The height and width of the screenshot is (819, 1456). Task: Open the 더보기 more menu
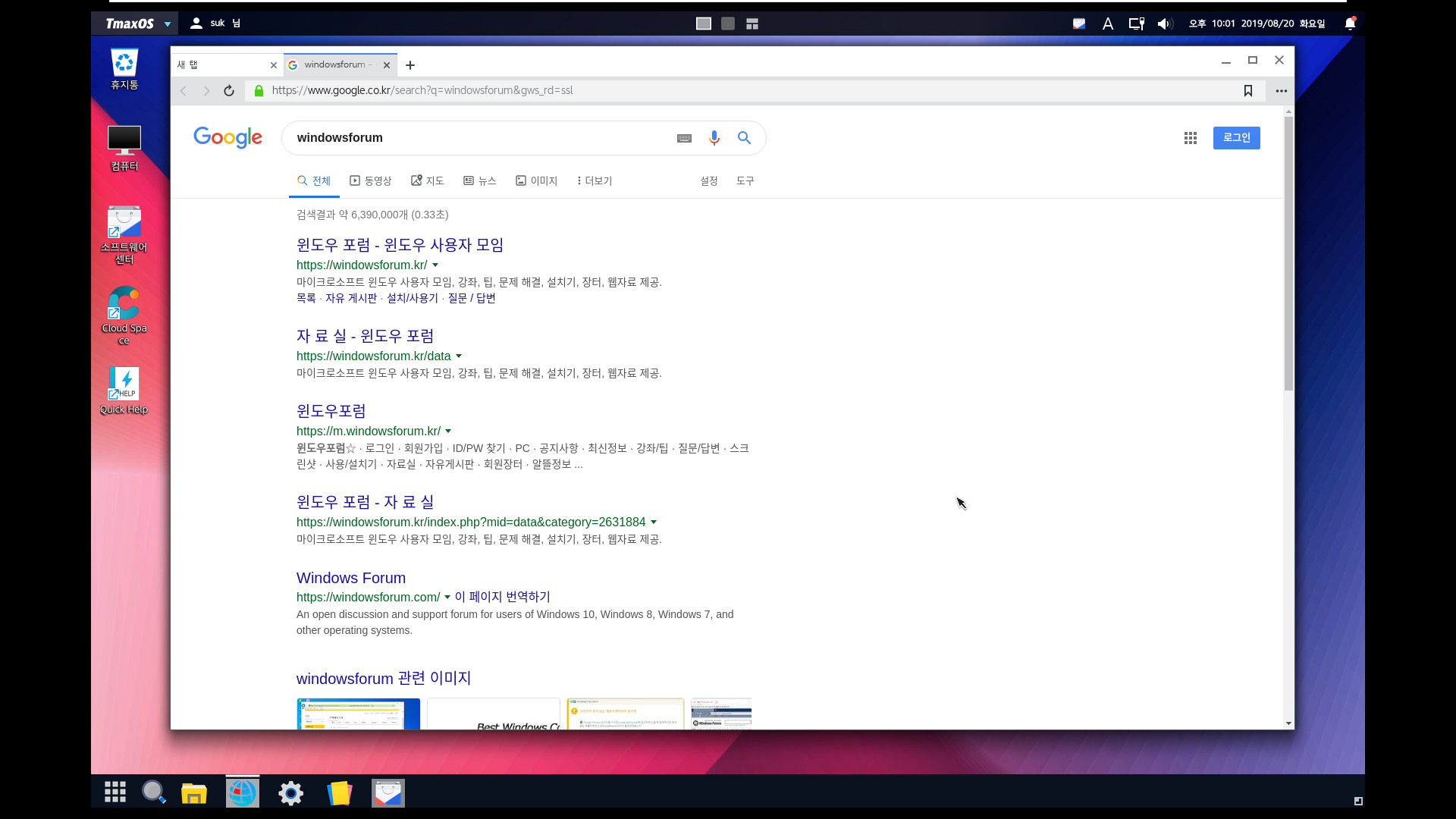click(x=595, y=181)
